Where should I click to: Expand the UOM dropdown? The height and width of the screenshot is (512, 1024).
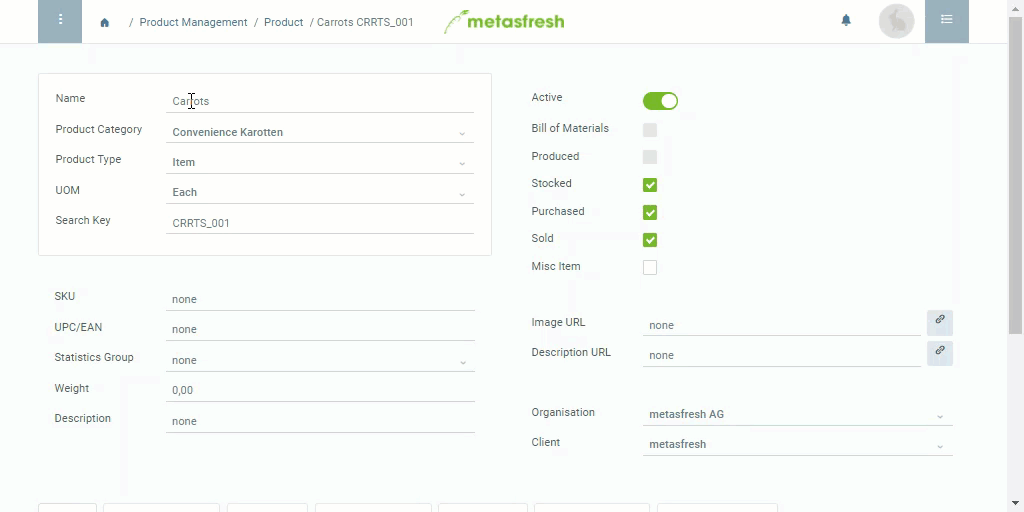320,193
